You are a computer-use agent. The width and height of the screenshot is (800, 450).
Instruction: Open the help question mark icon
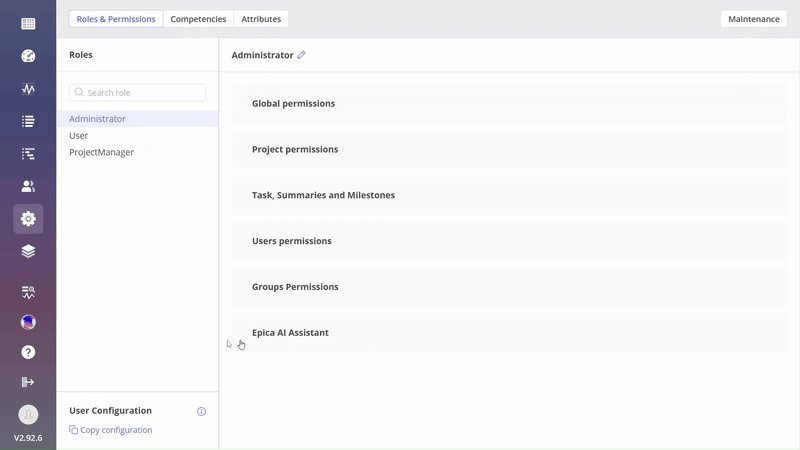(28, 352)
